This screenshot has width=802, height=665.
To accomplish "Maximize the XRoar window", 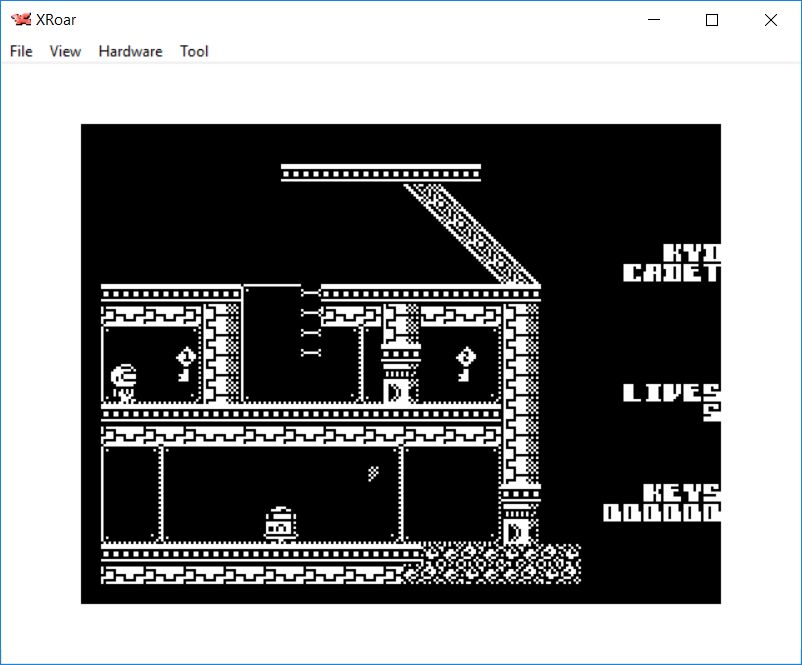I will pos(712,20).
